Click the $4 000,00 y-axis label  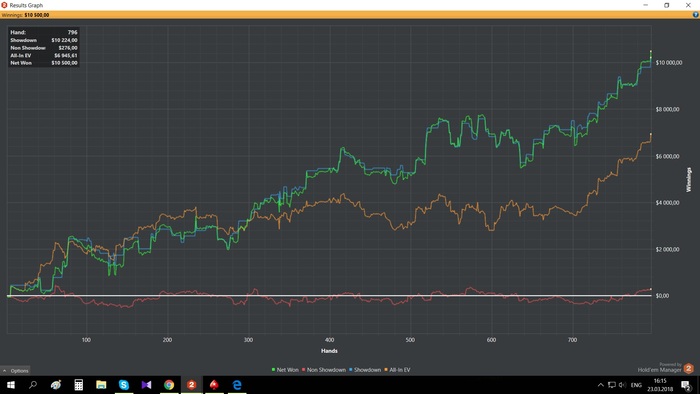click(x=667, y=203)
